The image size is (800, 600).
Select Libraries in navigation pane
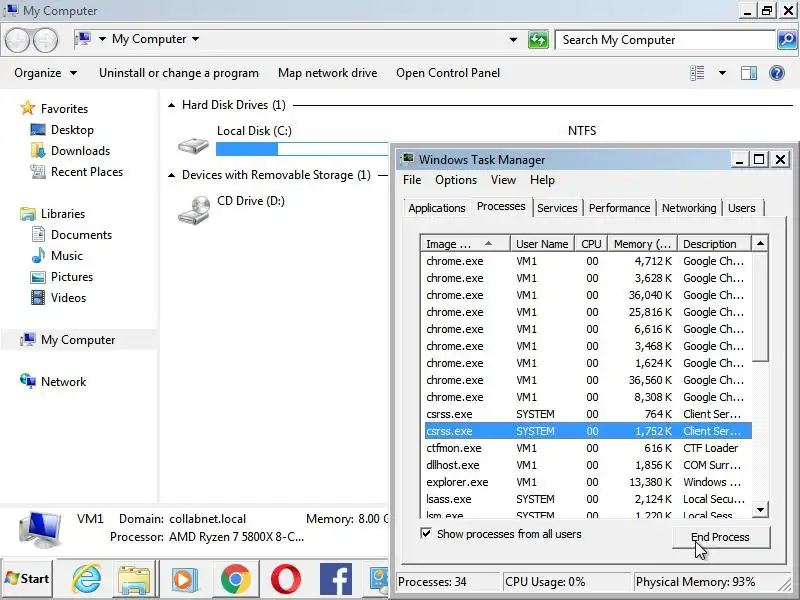(63, 214)
